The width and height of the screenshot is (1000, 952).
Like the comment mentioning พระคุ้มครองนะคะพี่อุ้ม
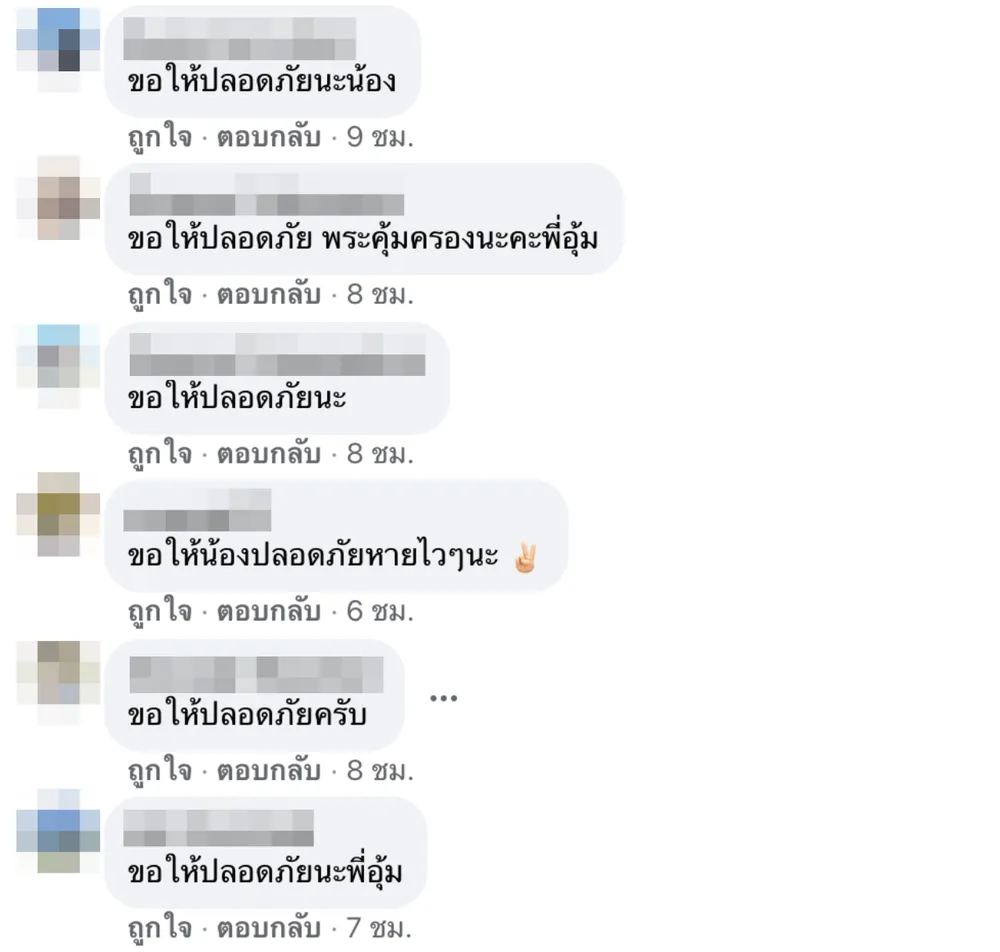tap(159, 294)
